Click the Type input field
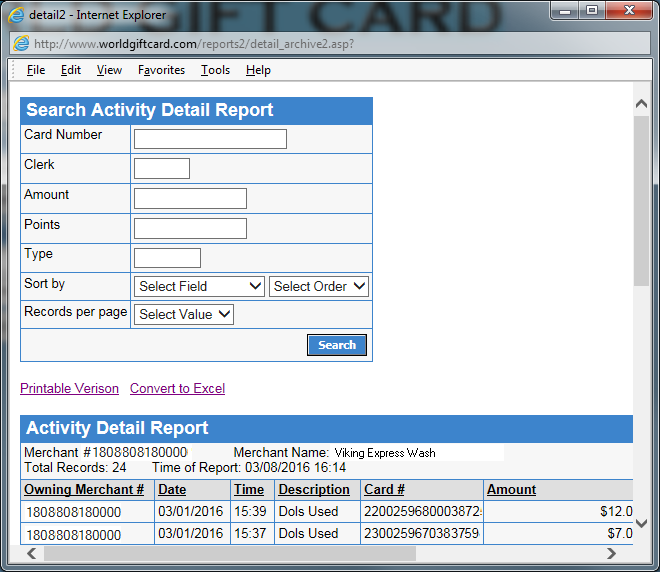This screenshot has height=572, width=660. point(167,258)
